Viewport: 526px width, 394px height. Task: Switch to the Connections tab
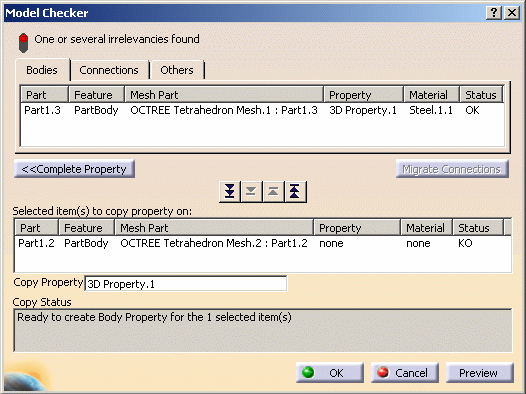pyautogui.click(x=109, y=70)
